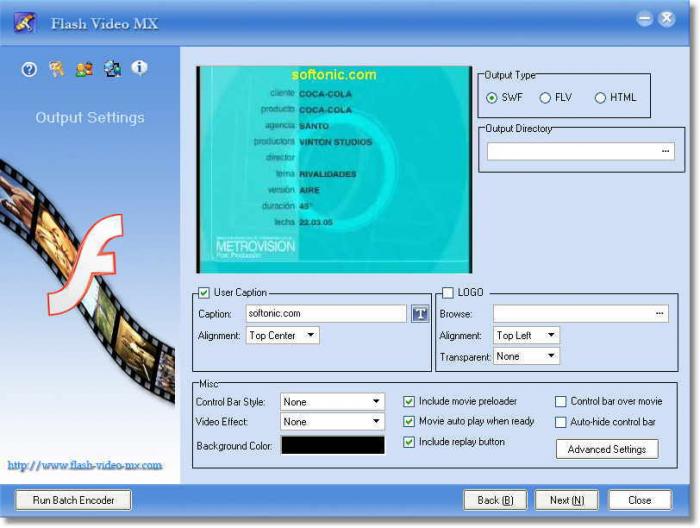Click the Advanced Settings button

(x=607, y=449)
